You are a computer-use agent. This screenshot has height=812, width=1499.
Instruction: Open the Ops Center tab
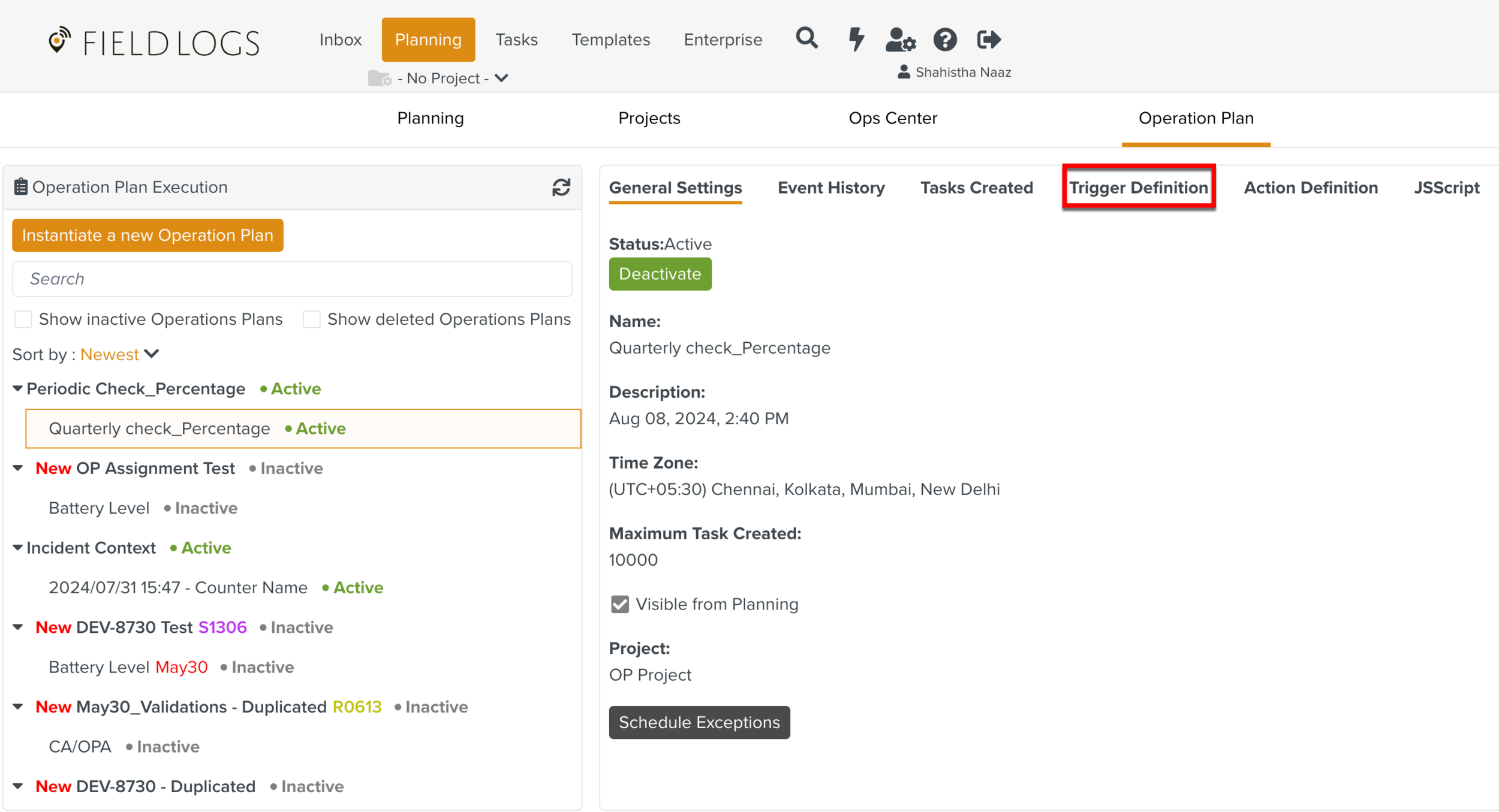click(x=892, y=118)
